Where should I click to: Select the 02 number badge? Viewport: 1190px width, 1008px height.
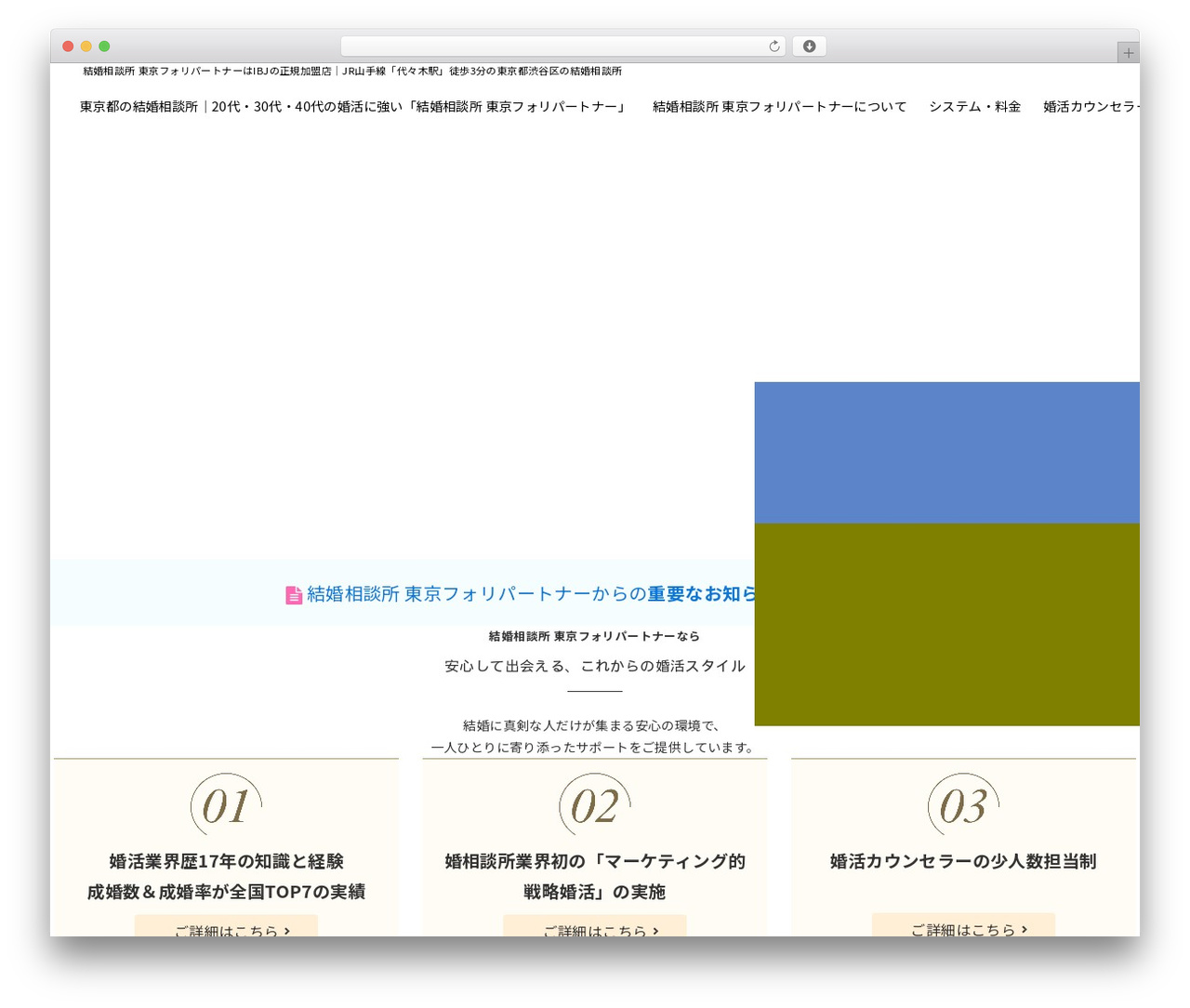tap(595, 805)
